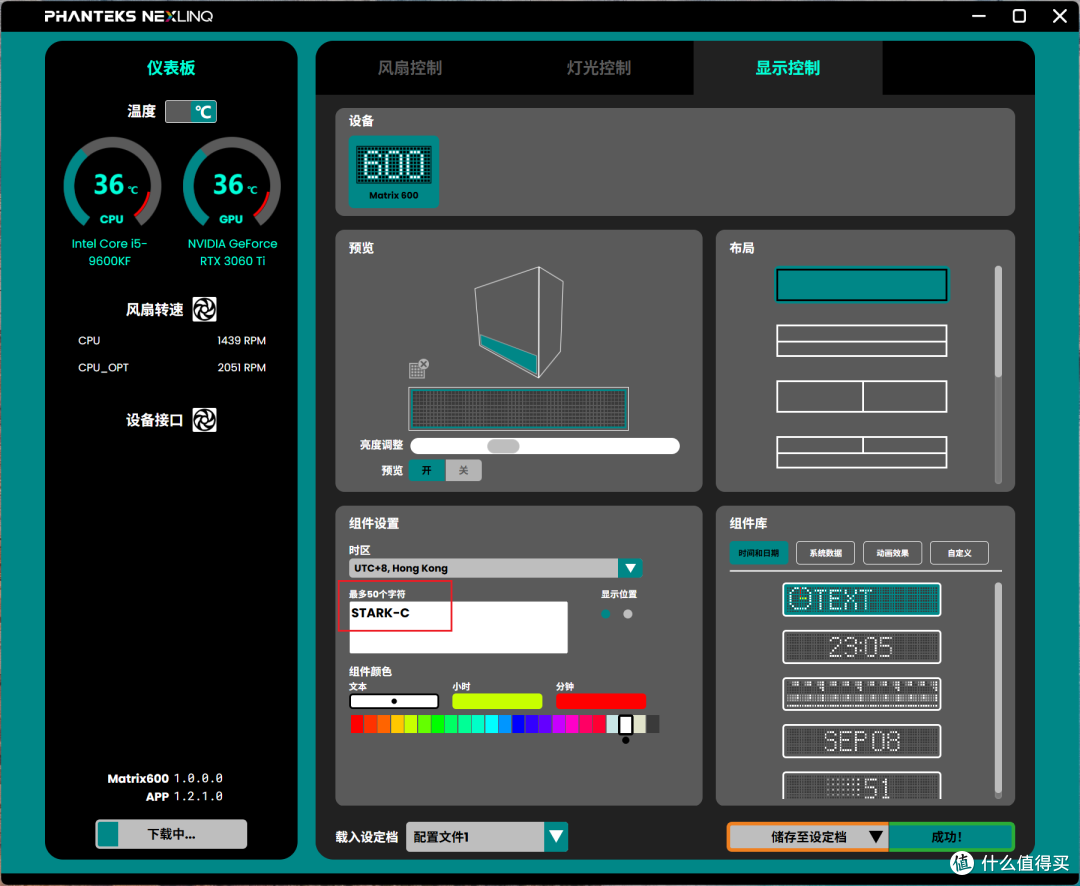Select the 23:05 time widget

coord(861,647)
